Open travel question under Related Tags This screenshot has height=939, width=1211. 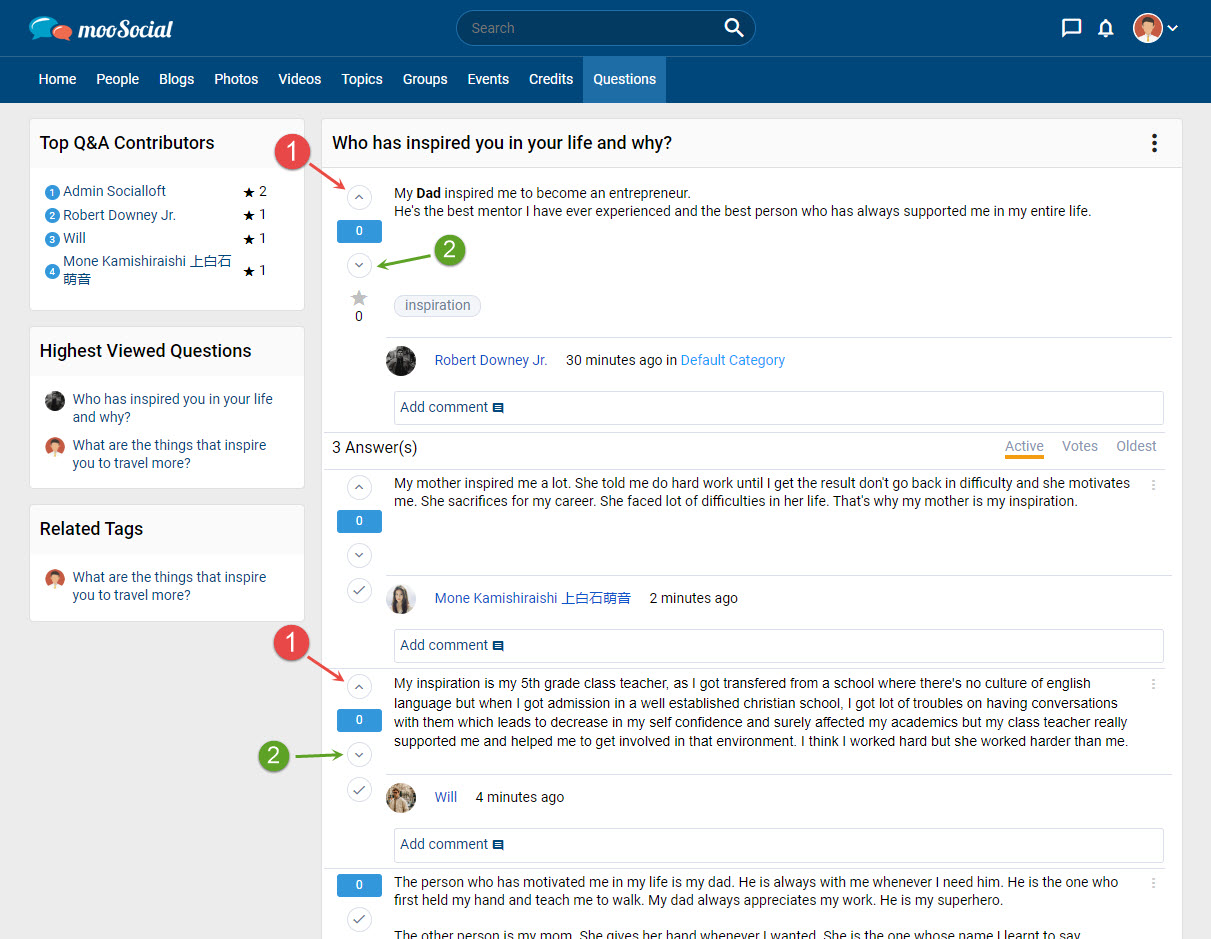click(169, 586)
